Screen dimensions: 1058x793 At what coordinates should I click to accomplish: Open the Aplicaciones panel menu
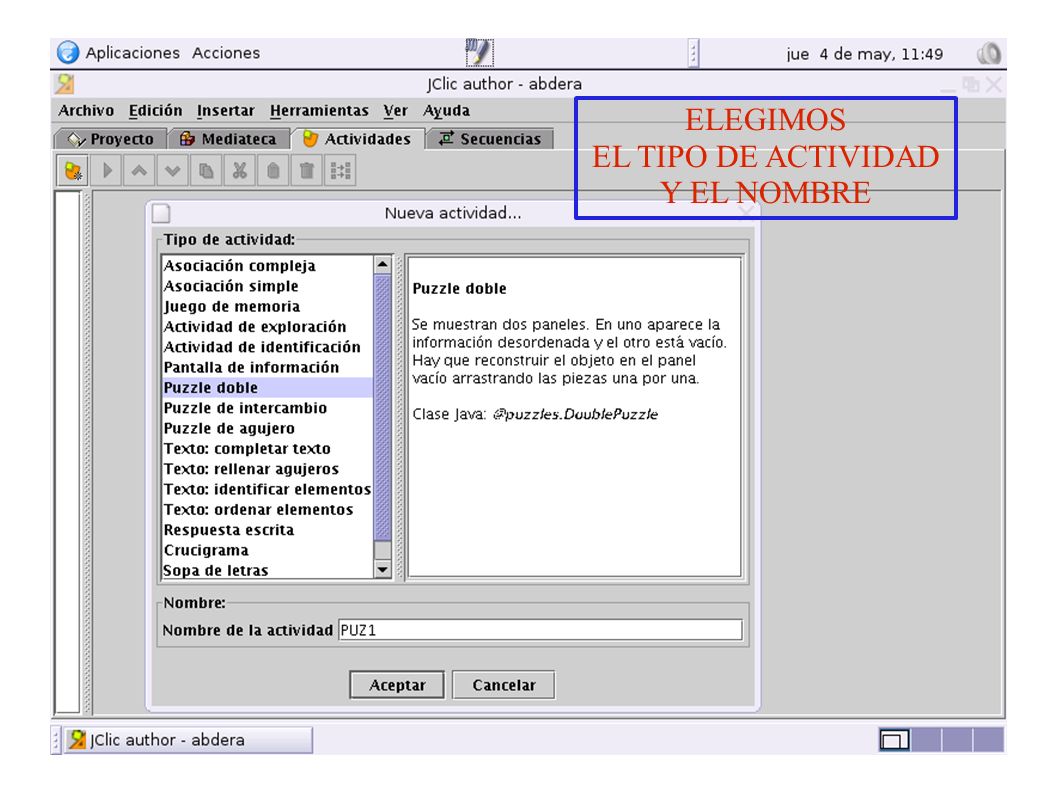coord(132,53)
